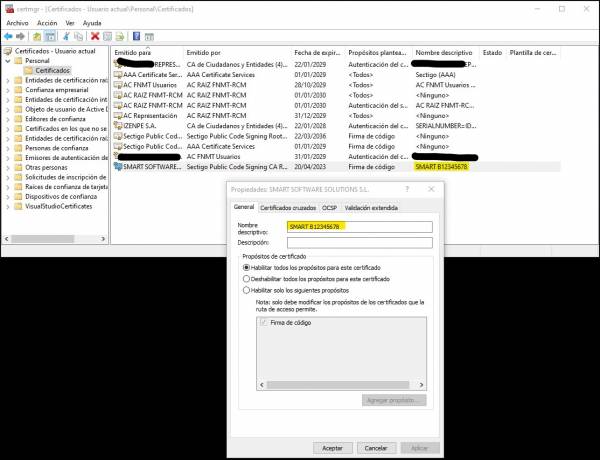Toggle the show/hide console tree icon
The height and width of the screenshot is (460, 600).
50,36
